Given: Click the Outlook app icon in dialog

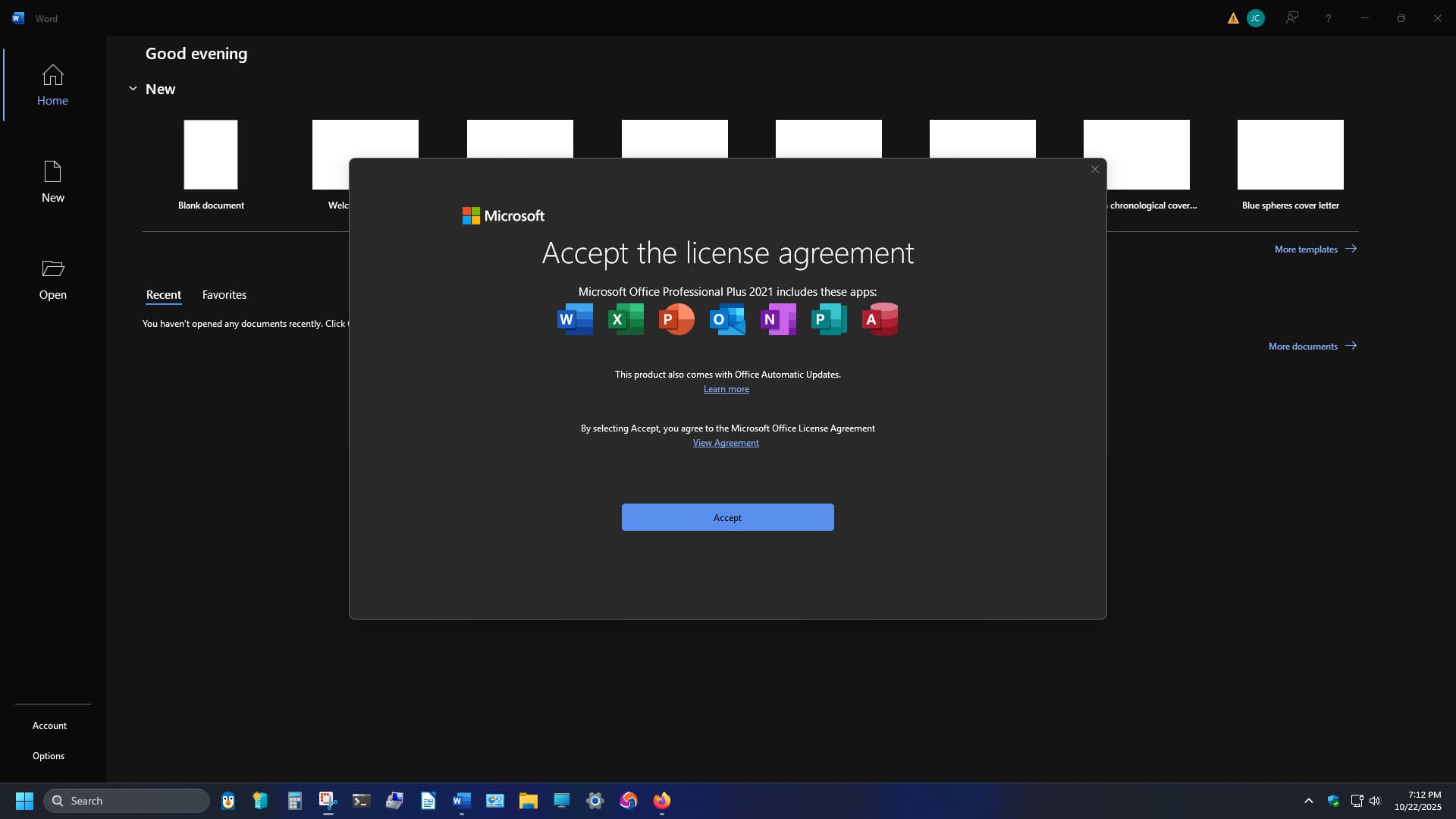Looking at the screenshot, I should pos(727,319).
